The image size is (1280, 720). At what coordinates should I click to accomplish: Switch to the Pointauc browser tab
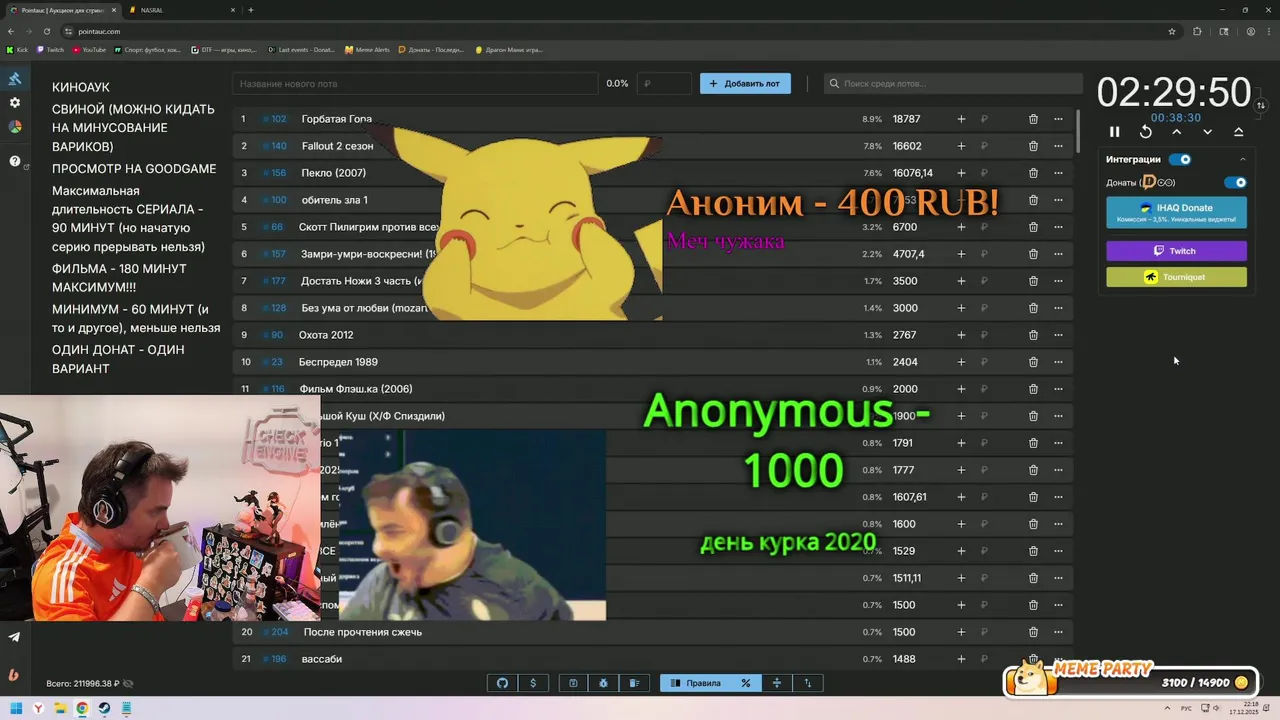click(62, 10)
